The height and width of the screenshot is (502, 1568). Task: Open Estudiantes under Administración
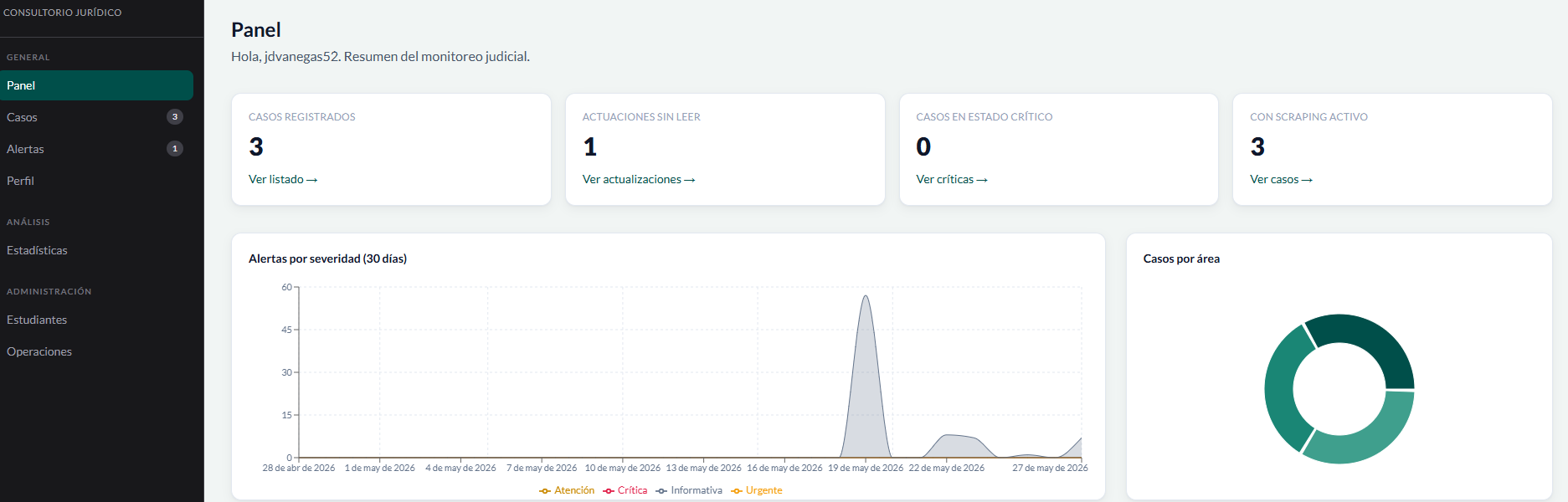click(x=96, y=320)
